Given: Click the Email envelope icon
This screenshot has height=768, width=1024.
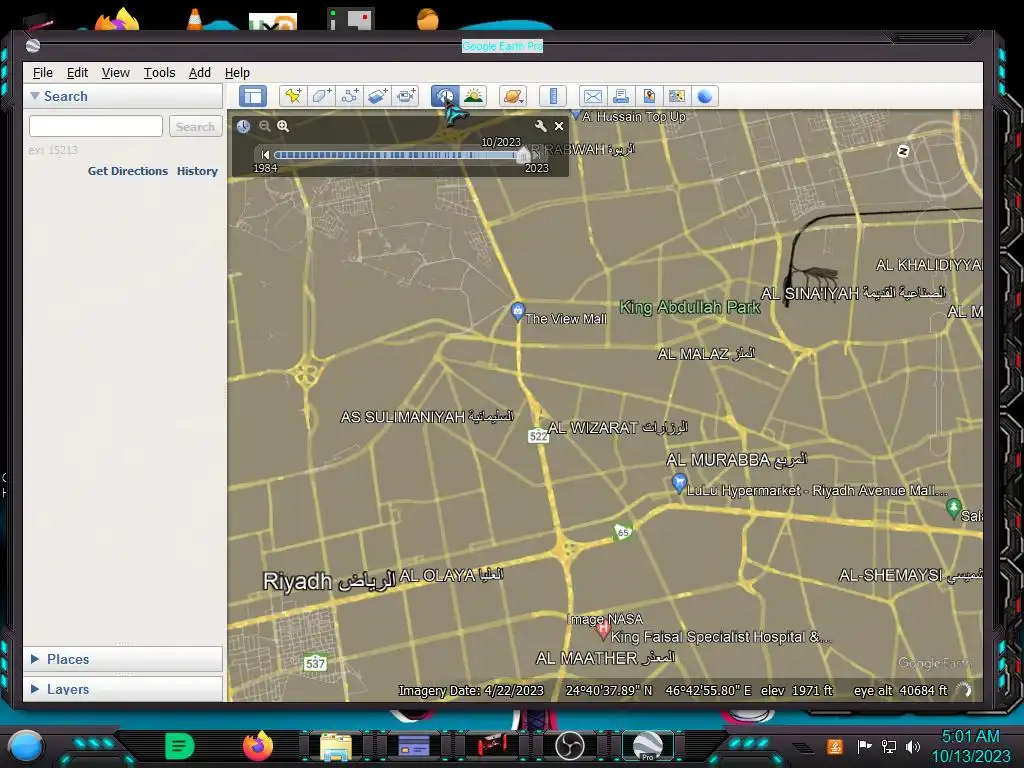Looking at the screenshot, I should coord(593,97).
